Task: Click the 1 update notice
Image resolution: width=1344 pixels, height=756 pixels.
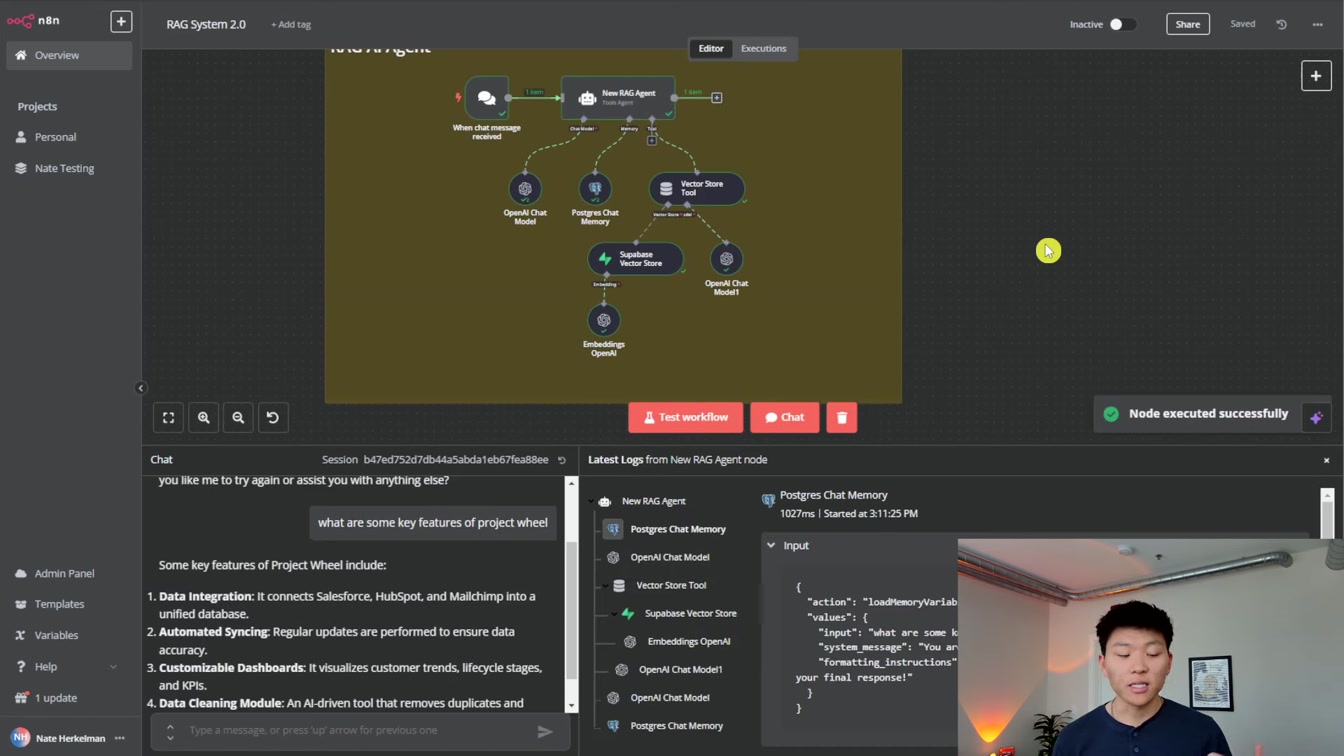Action: (x=56, y=698)
